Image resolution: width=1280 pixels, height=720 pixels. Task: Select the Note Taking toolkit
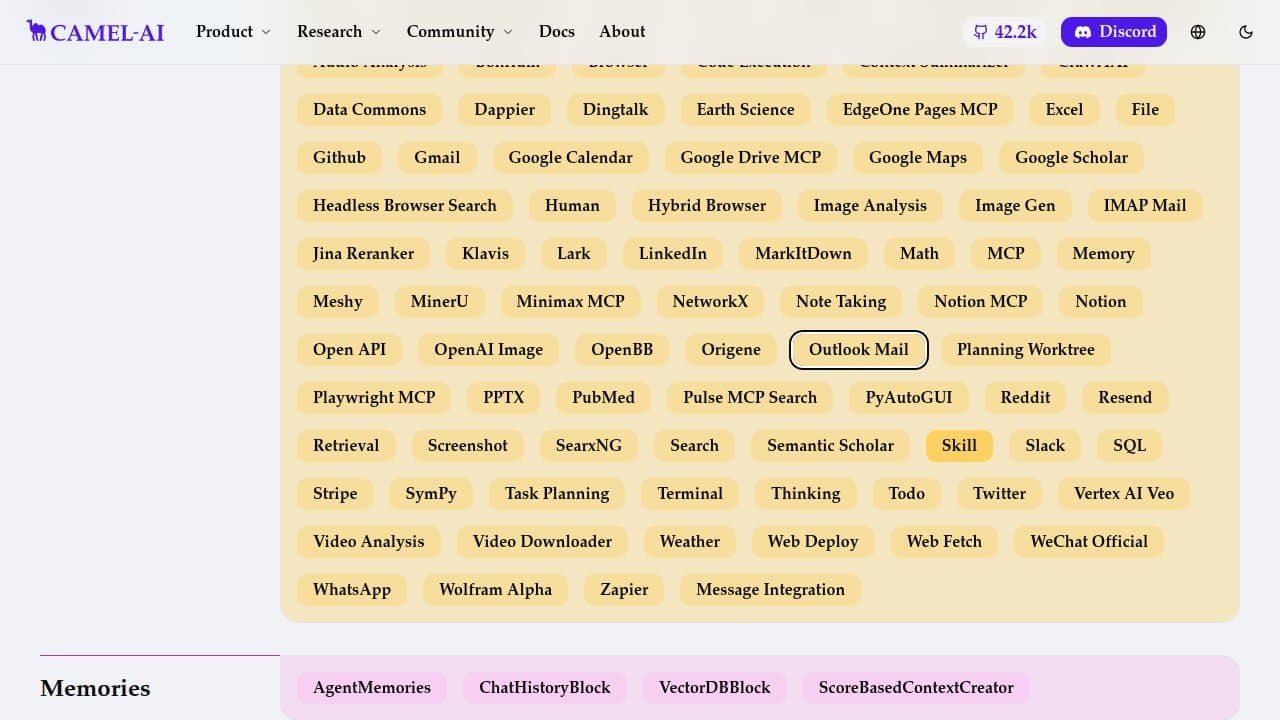click(x=841, y=302)
